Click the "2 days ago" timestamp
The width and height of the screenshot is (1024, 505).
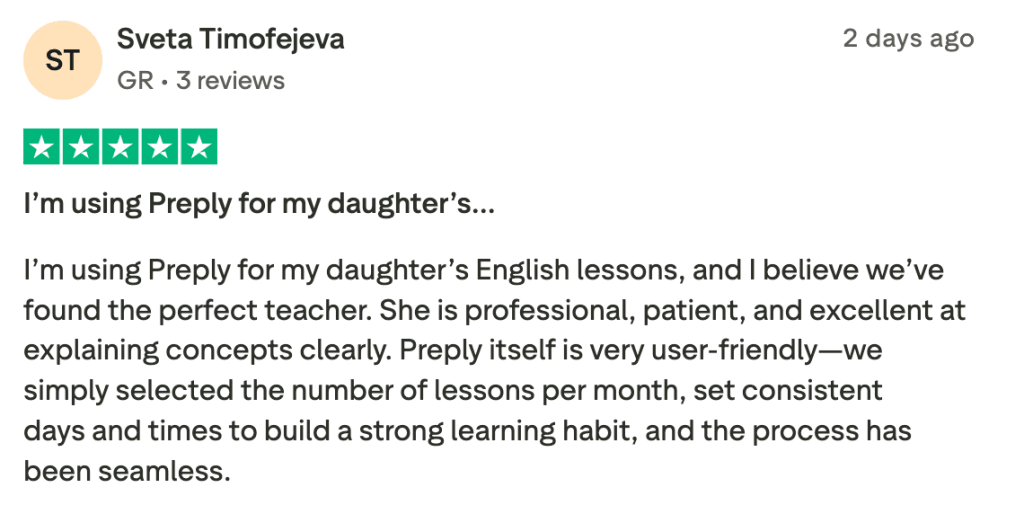click(907, 39)
